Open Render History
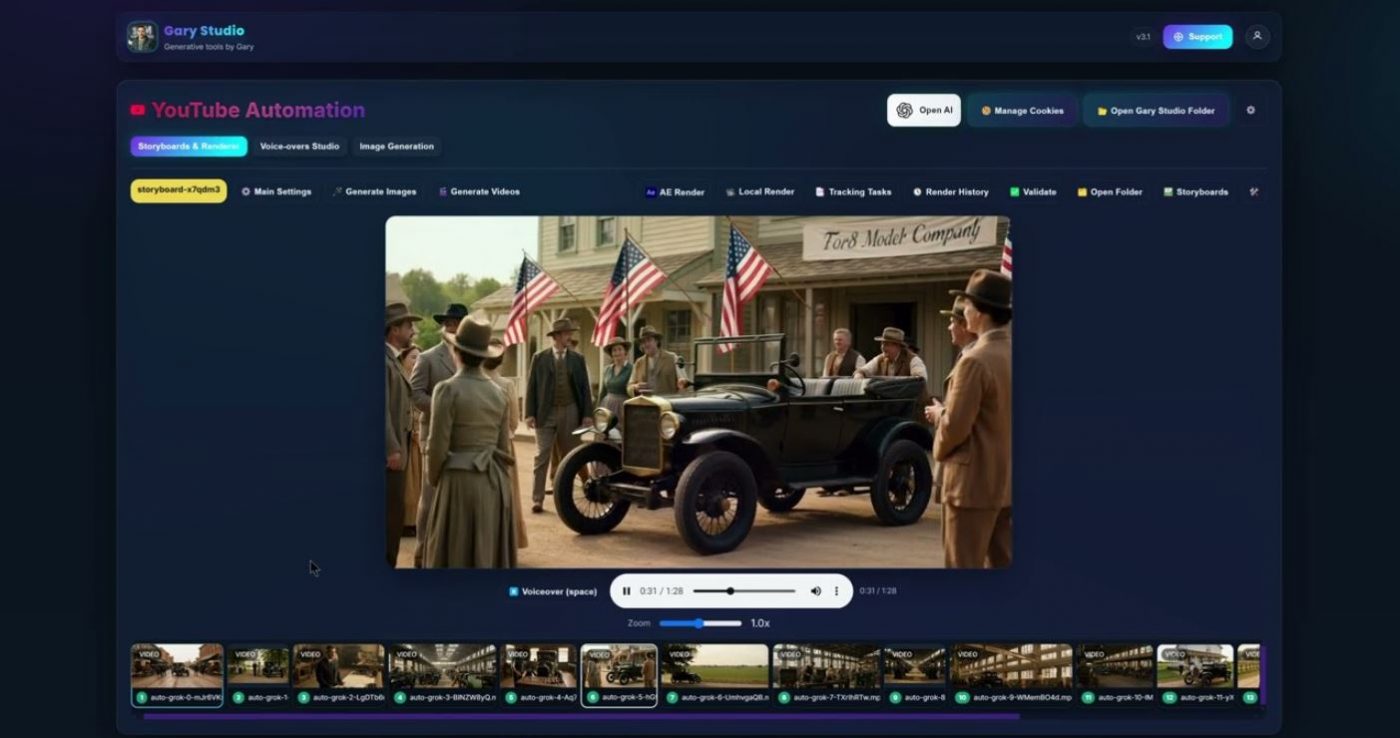 coord(950,192)
